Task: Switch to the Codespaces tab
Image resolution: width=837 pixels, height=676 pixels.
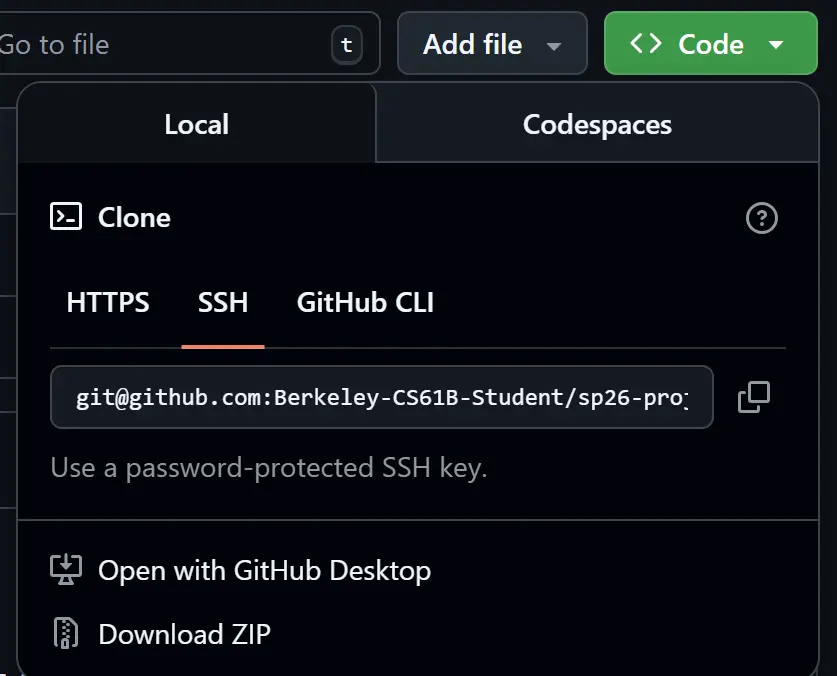Action: point(597,124)
